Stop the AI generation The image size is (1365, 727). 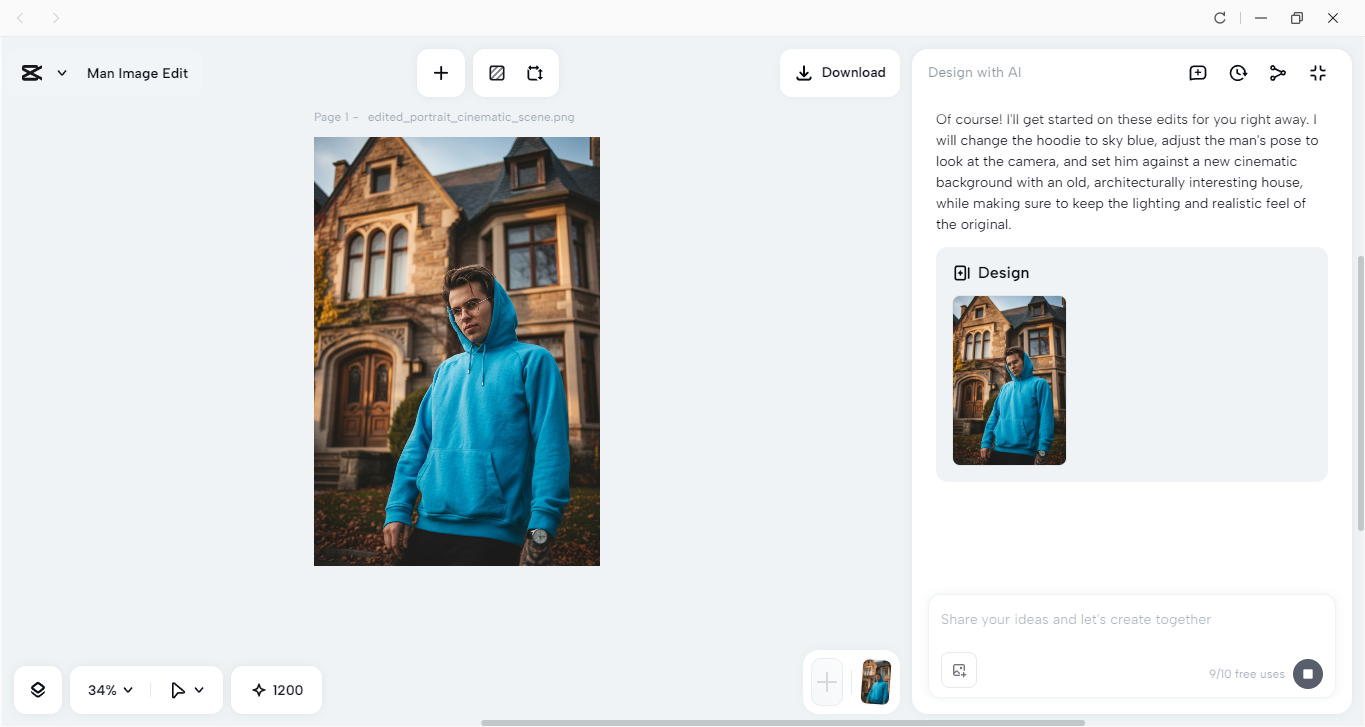1307,674
